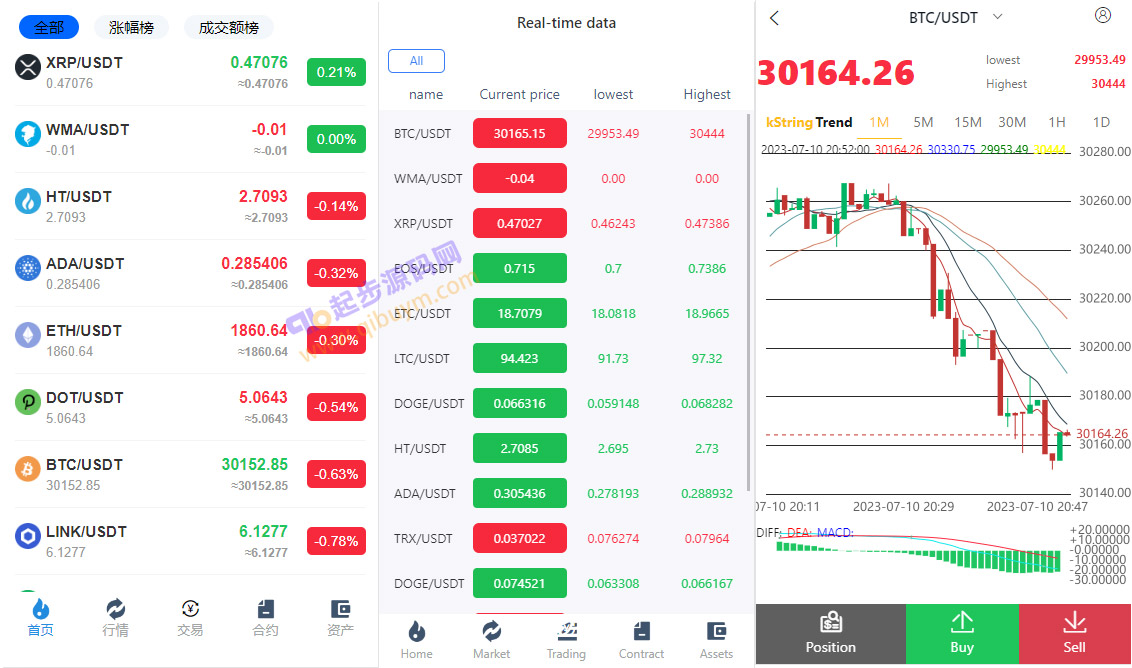
Task: Expand the BTC/USDT pair dropdown
Action: [x=998, y=17]
